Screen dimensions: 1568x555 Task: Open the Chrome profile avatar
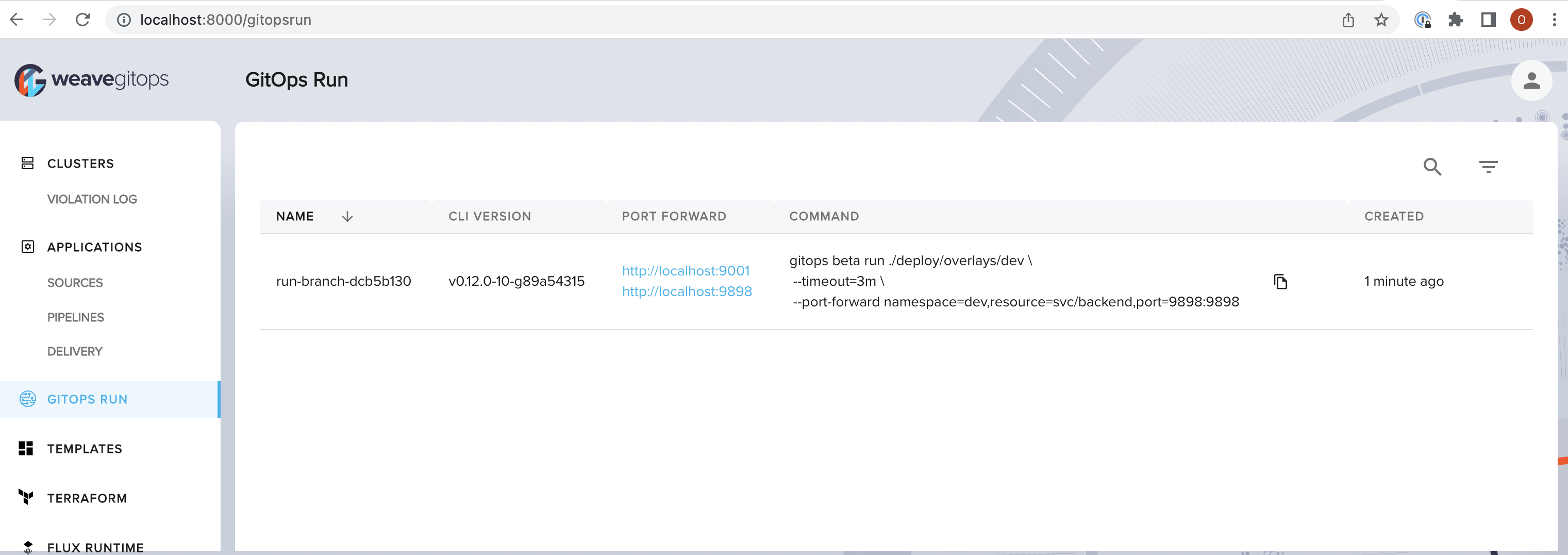point(1521,20)
